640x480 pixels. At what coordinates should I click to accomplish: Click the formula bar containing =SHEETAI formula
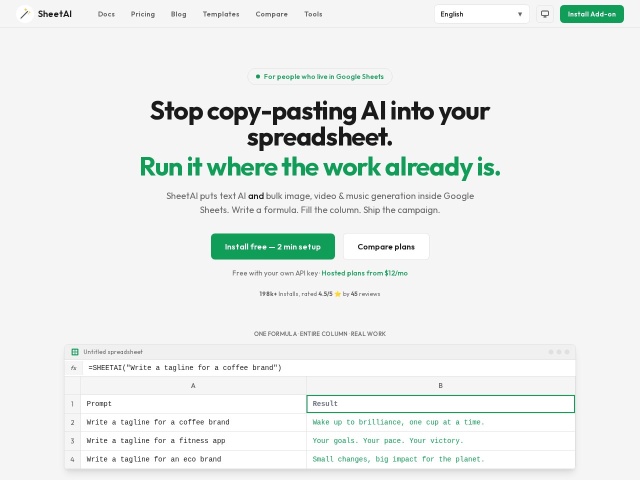tap(329, 368)
